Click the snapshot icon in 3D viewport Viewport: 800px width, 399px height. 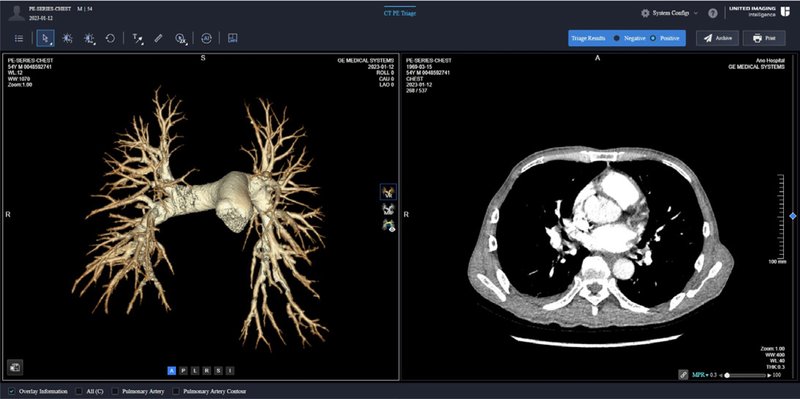(15, 367)
